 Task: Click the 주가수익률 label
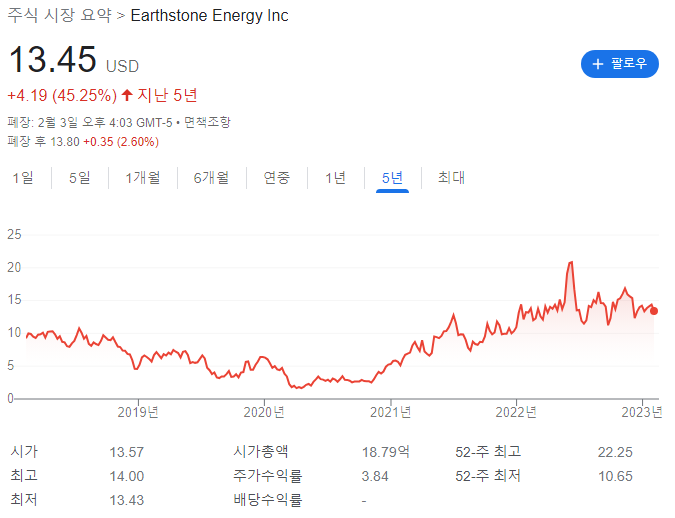268,476
